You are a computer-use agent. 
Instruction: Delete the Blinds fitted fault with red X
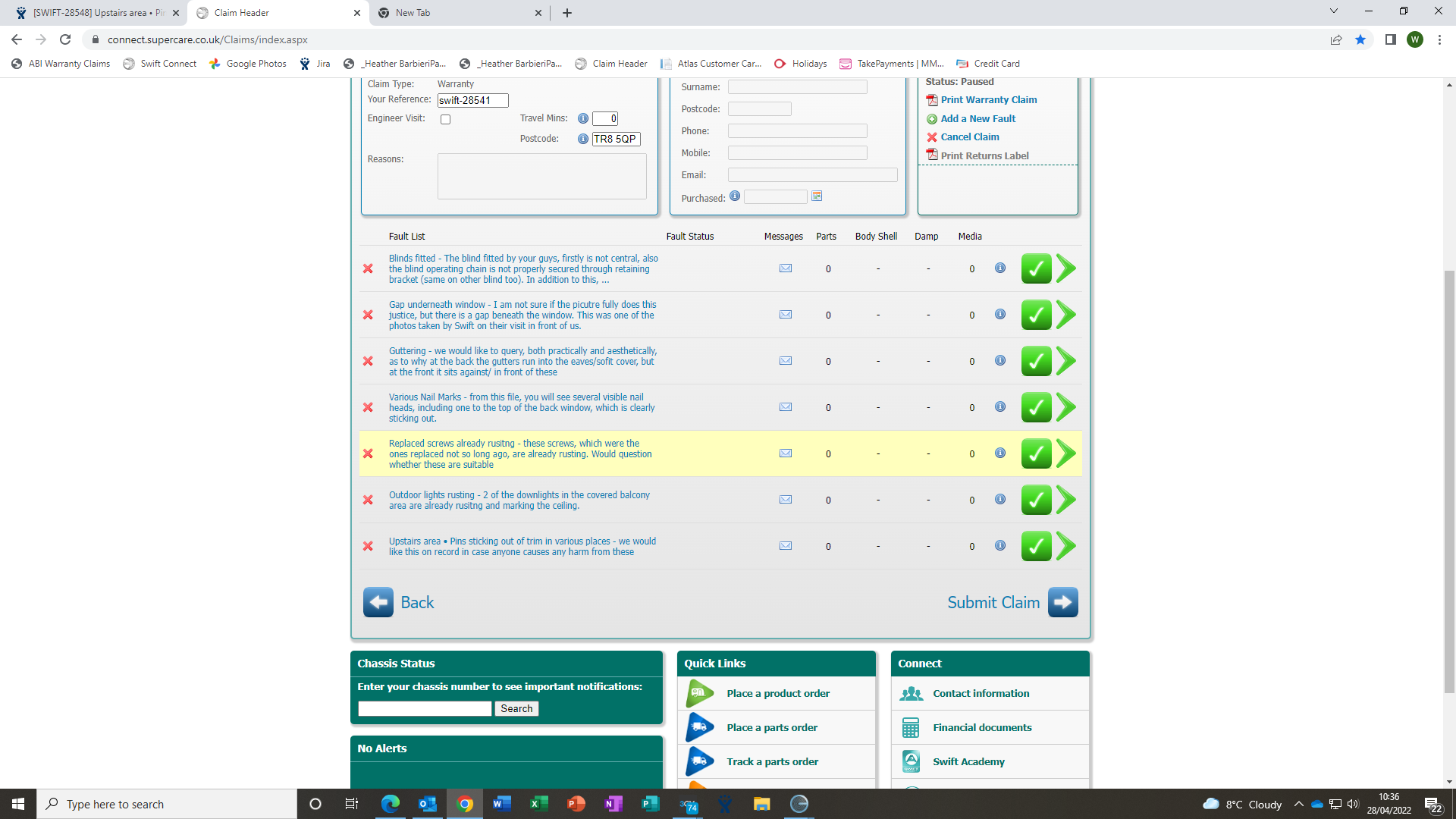click(368, 268)
